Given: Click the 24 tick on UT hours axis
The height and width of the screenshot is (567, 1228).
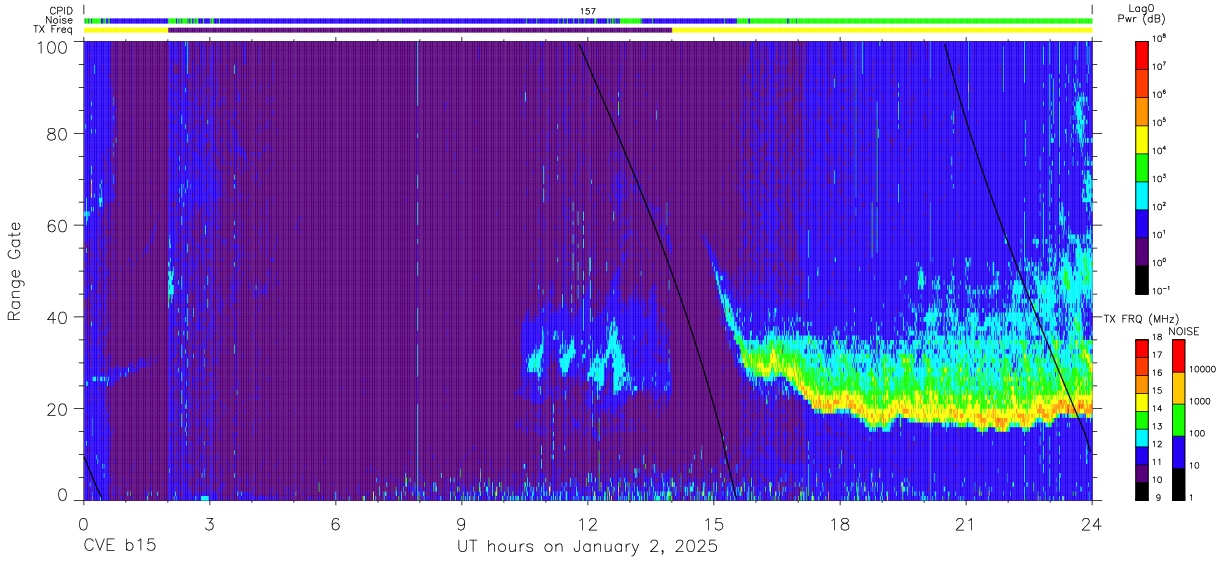Looking at the screenshot, I should coord(1092,523).
